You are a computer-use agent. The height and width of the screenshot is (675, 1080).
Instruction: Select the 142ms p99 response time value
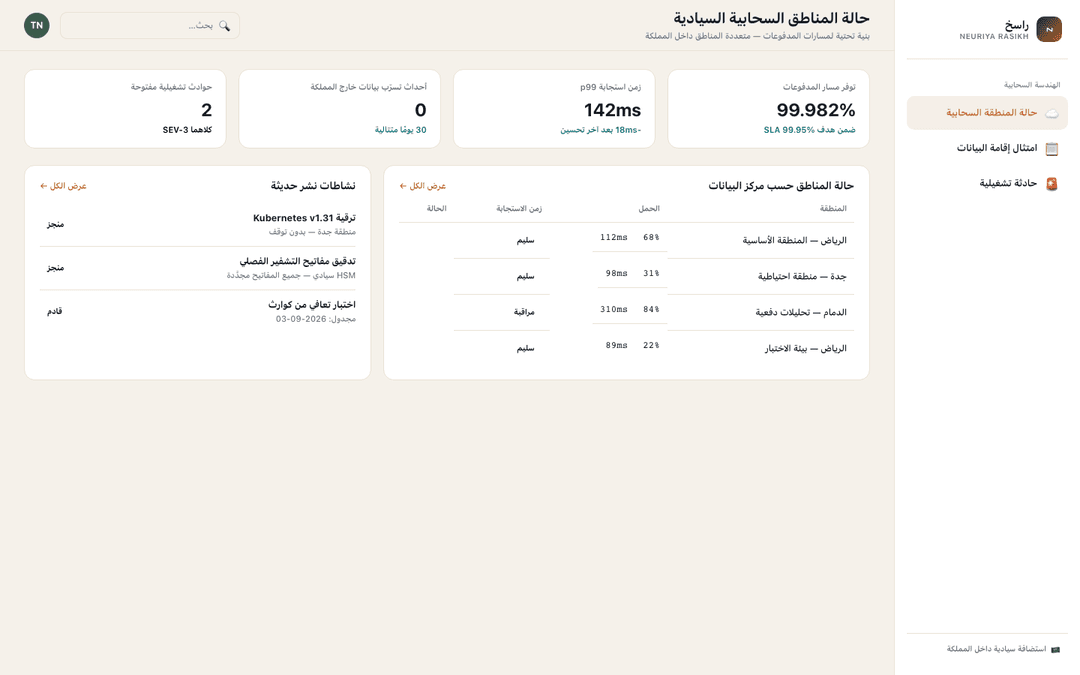(612, 110)
